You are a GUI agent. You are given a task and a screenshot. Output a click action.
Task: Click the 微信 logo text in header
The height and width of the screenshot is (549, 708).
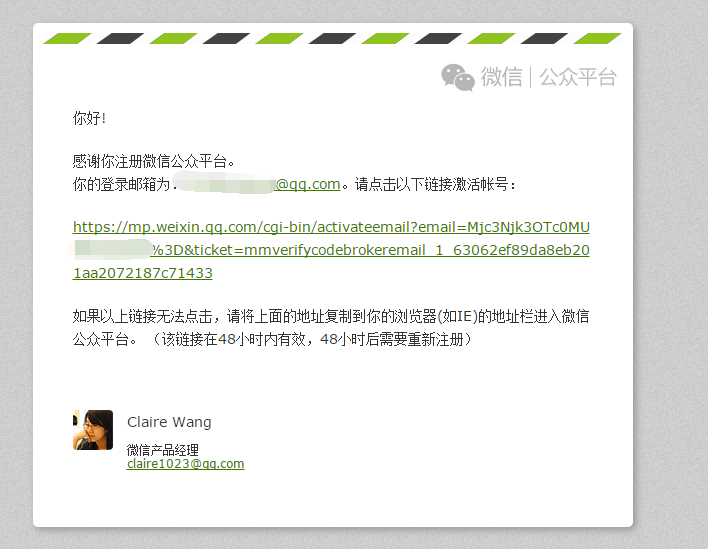pyautogui.click(x=501, y=76)
